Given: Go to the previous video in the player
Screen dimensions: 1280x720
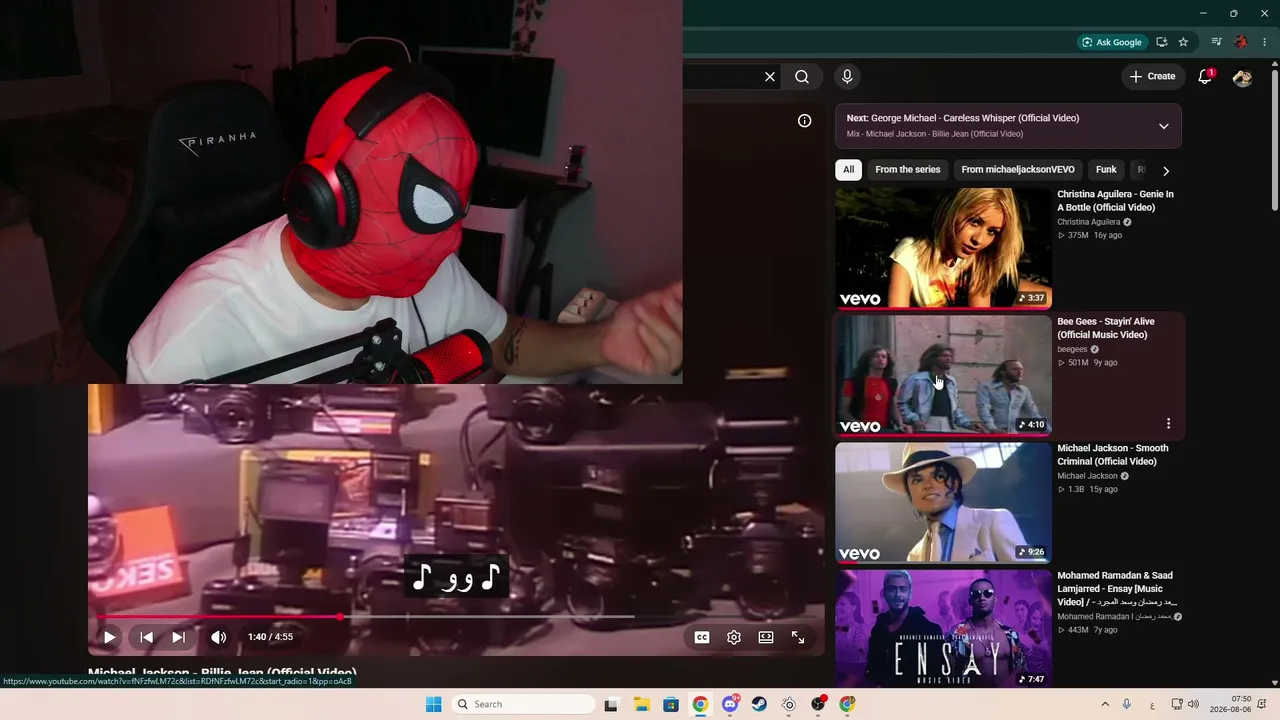Looking at the screenshot, I should (x=146, y=637).
